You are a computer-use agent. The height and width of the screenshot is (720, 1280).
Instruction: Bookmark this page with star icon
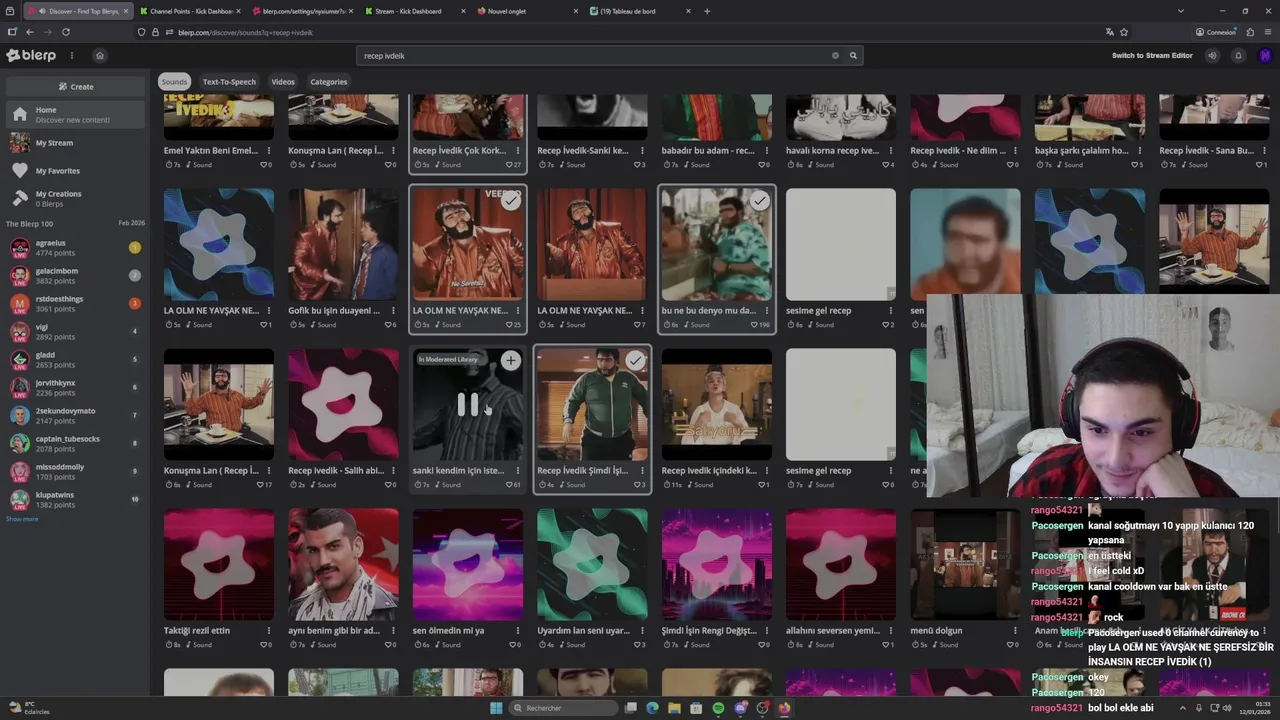pyautogui.click(x=1124, y=32)
